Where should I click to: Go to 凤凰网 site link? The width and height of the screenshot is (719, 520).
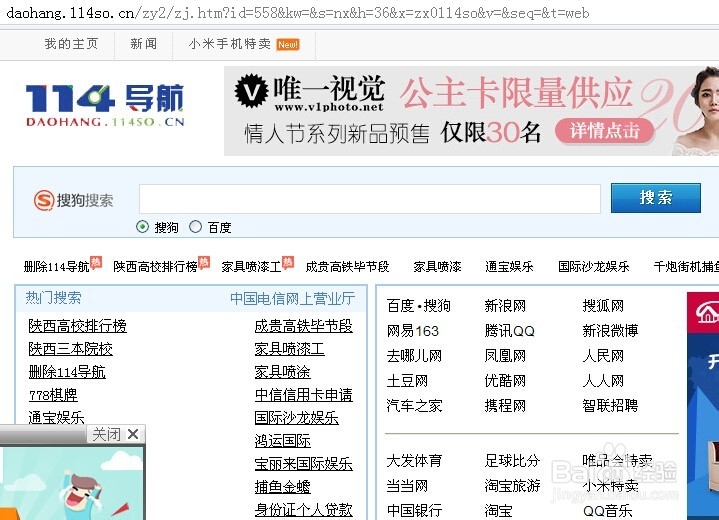pyautogui.click(x=505, y=356)
